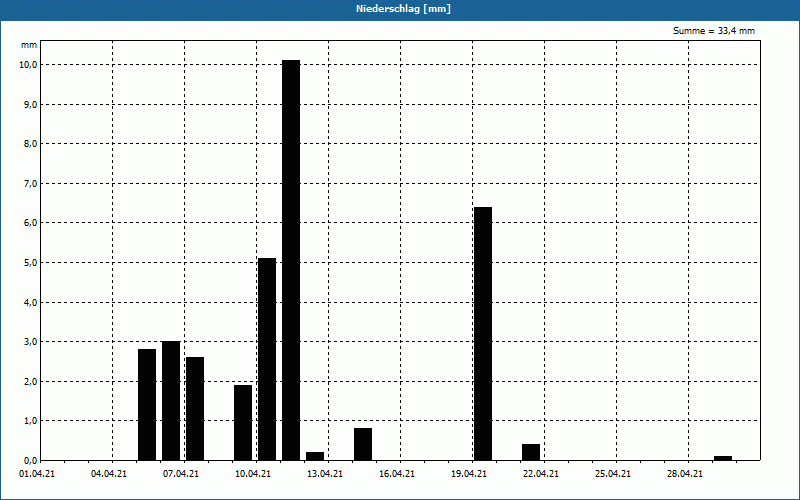Viewport: 800px width, 500px height.
Task: Click the 16.04.21 date label
Action: 396,474
